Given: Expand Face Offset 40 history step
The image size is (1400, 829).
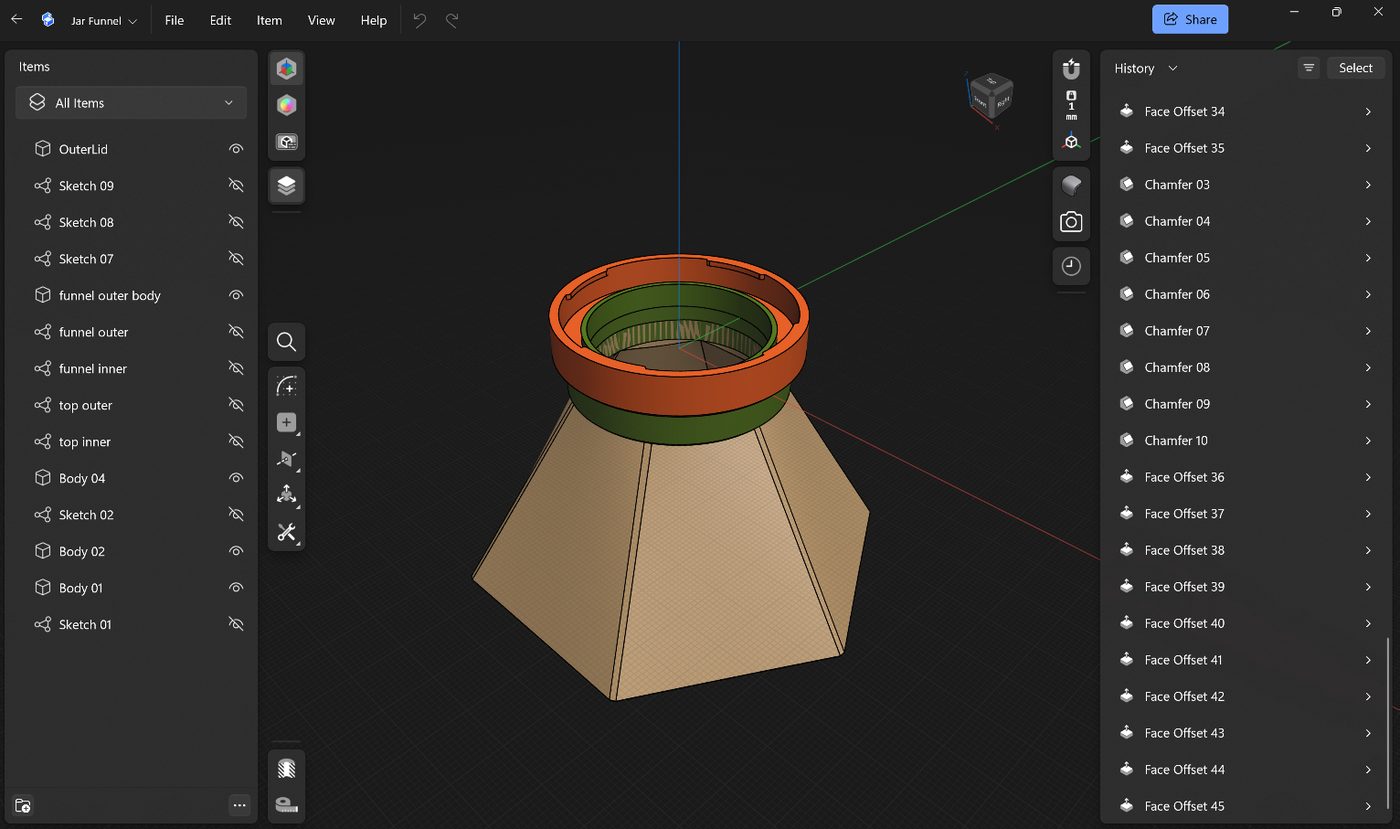Looking at the screenshot, I should click(1368, 624).
